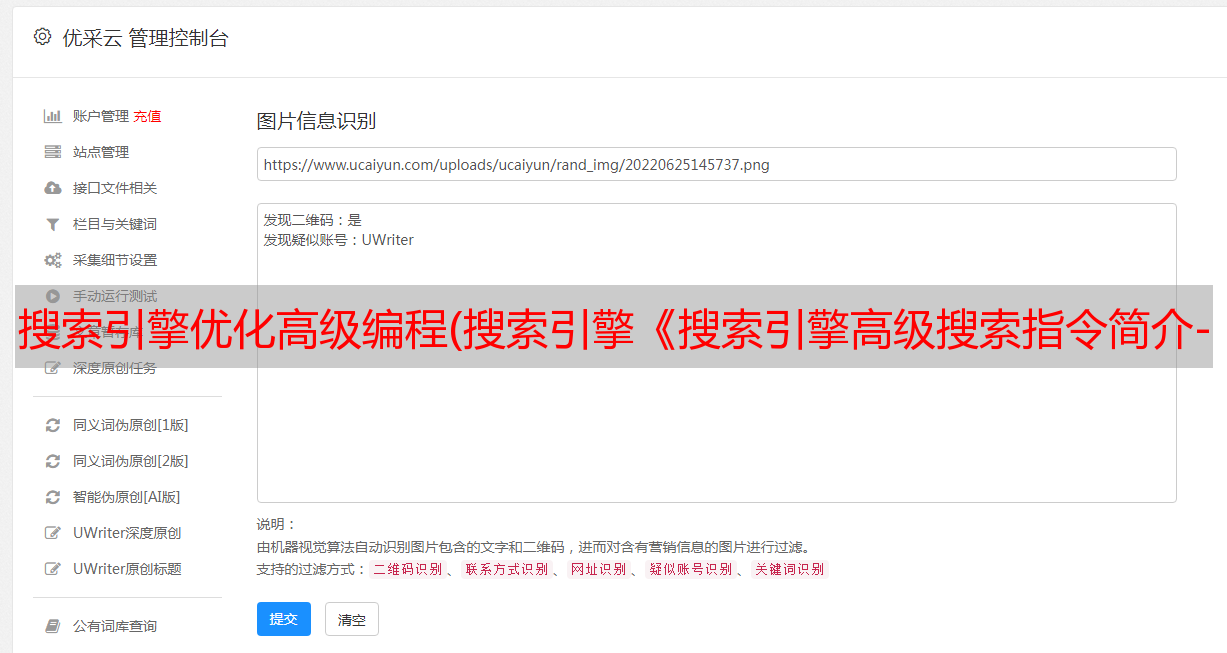Click the cloud upload icon for 接口文件相关
Viewport: 1227px width, 653px height.
pos(53,188)
